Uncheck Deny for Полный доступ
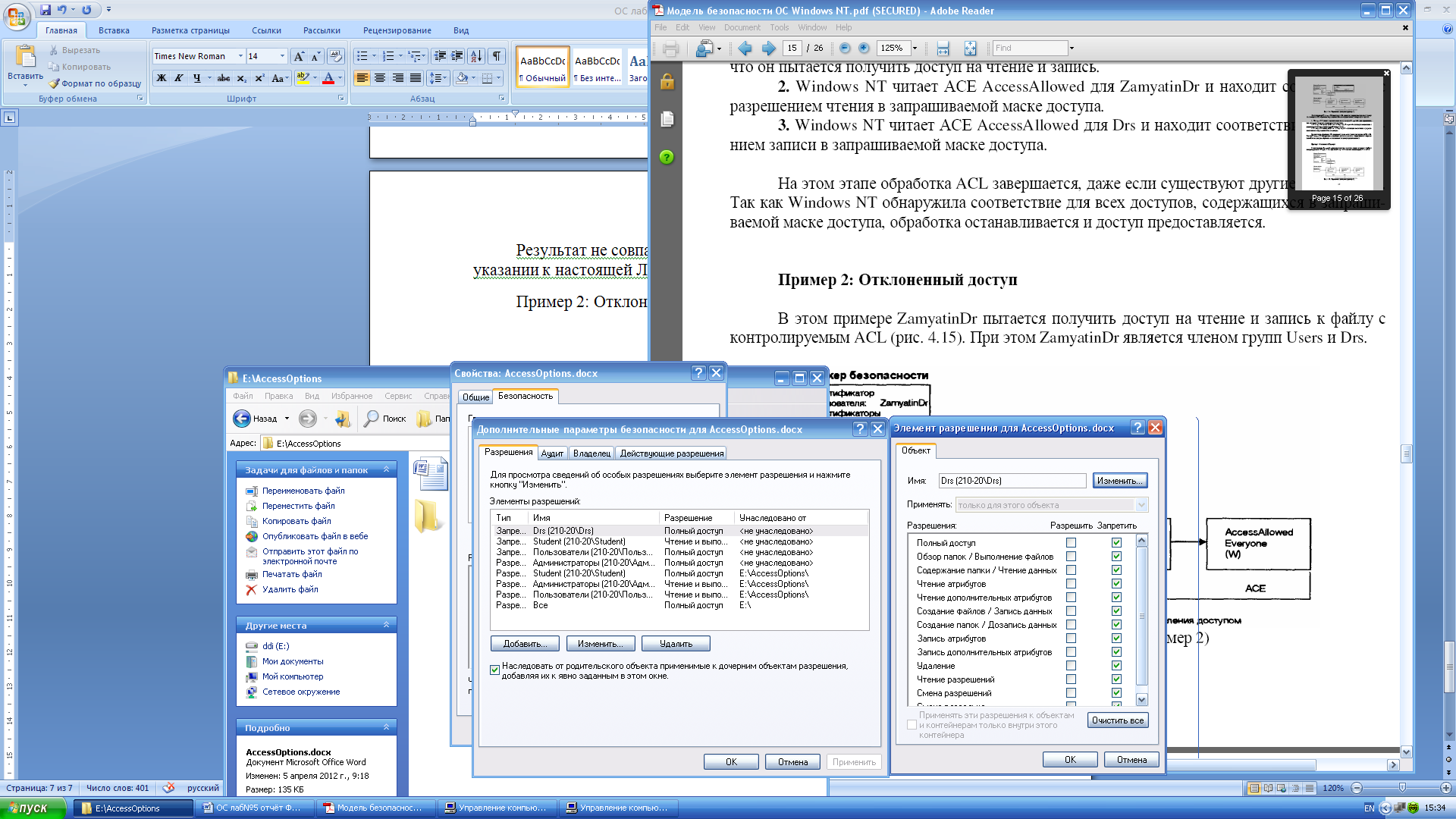 click(1116, 543)
